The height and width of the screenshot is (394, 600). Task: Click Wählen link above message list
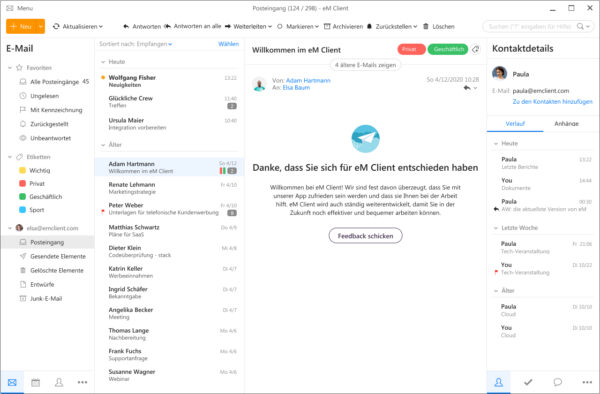coord(228,44)
